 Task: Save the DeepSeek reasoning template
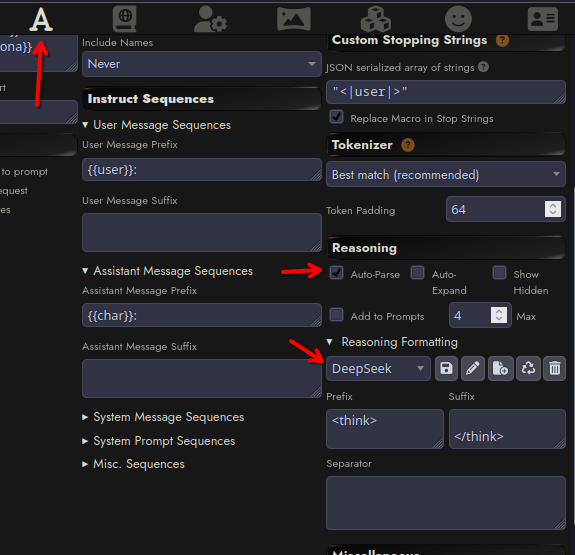click(446, 368)
